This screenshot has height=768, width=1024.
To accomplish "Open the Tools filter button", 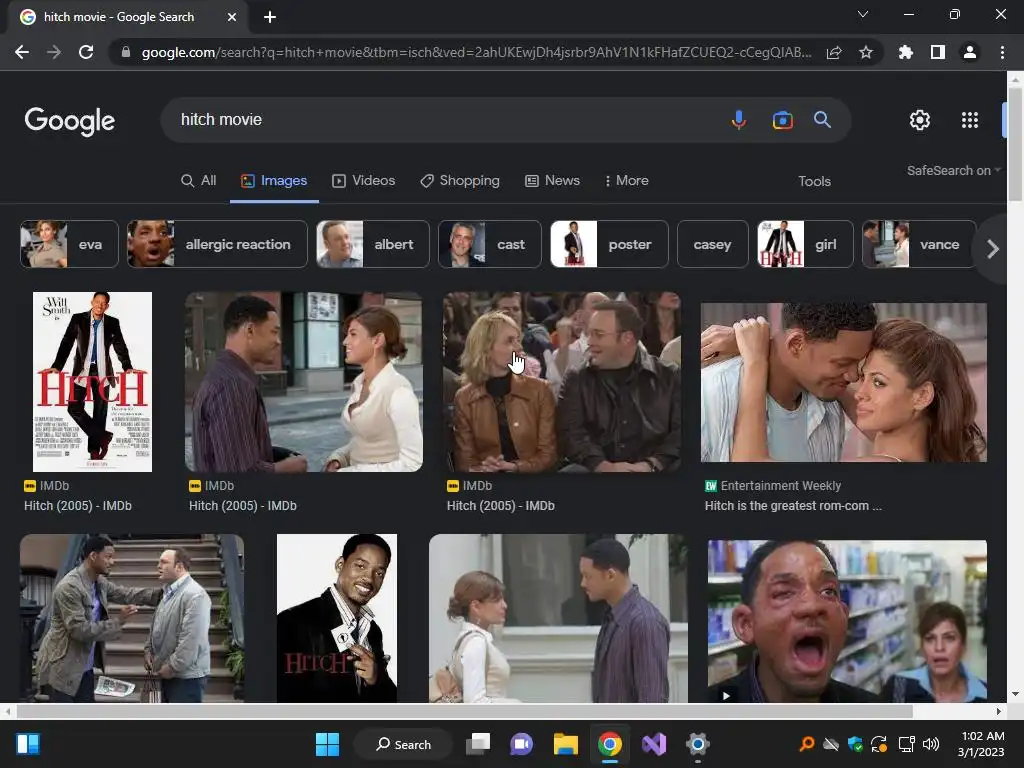I will 814,182.
